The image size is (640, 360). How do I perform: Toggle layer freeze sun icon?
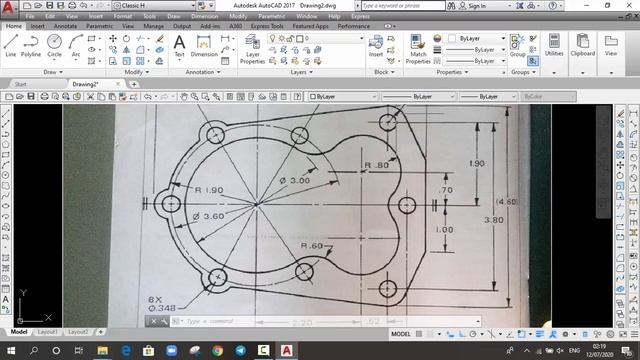click(x=282, y=38)
